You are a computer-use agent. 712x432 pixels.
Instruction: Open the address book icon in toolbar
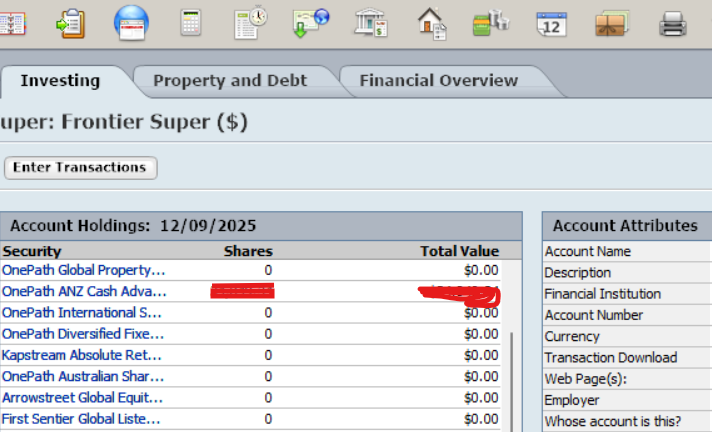pyautogui.click(x=12, y=23)
